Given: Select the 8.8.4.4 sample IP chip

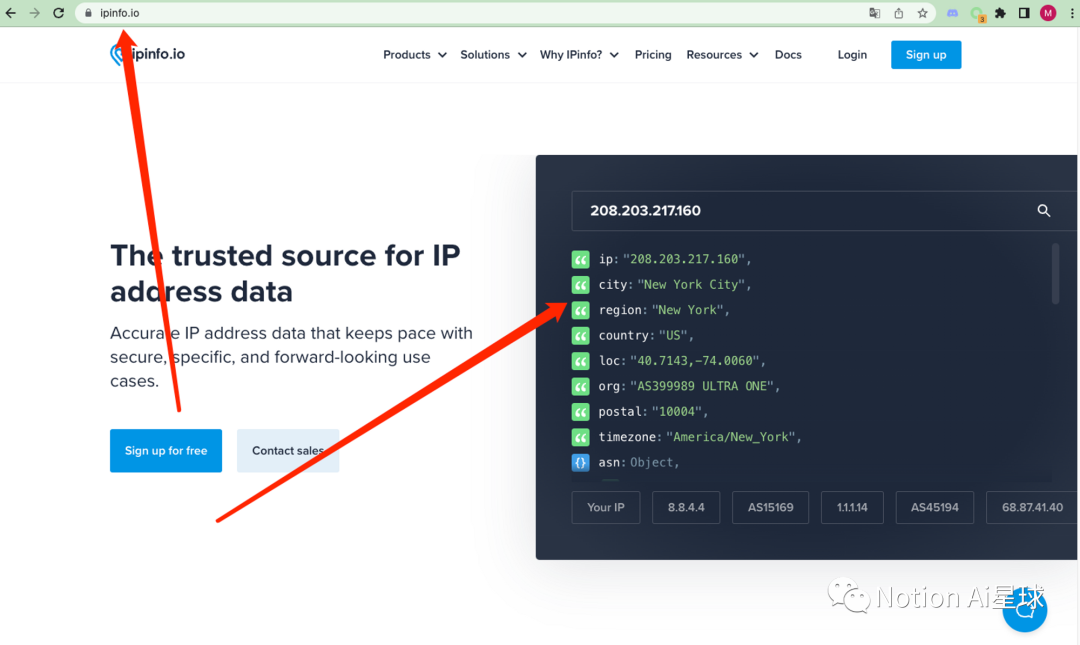Looking at the screenshot, I should point(687,507).
